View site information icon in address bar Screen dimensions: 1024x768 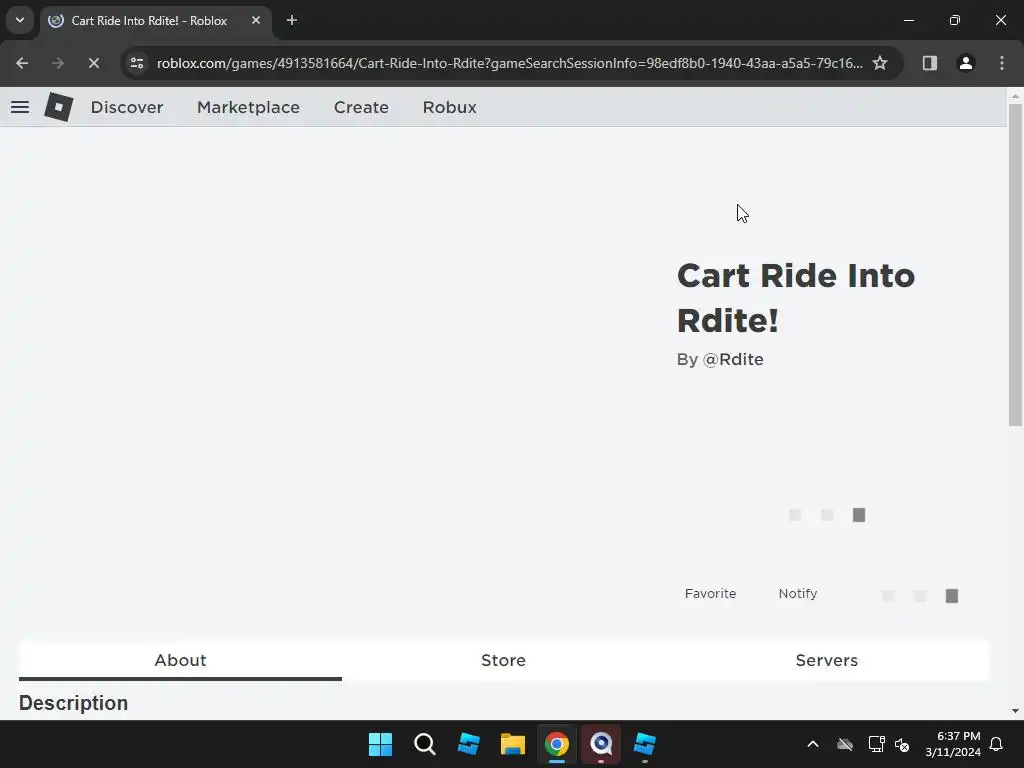(137, 63)
